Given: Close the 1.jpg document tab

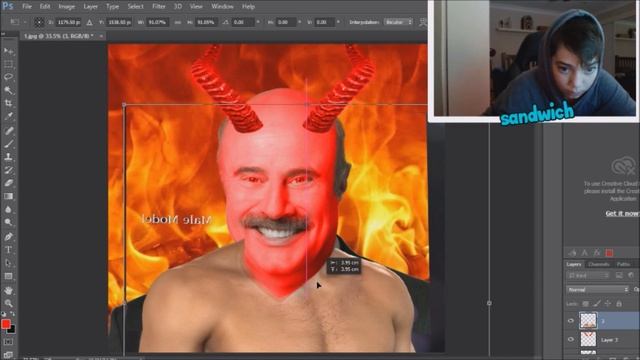Looking at the screenshot, I should pos(101,36).
